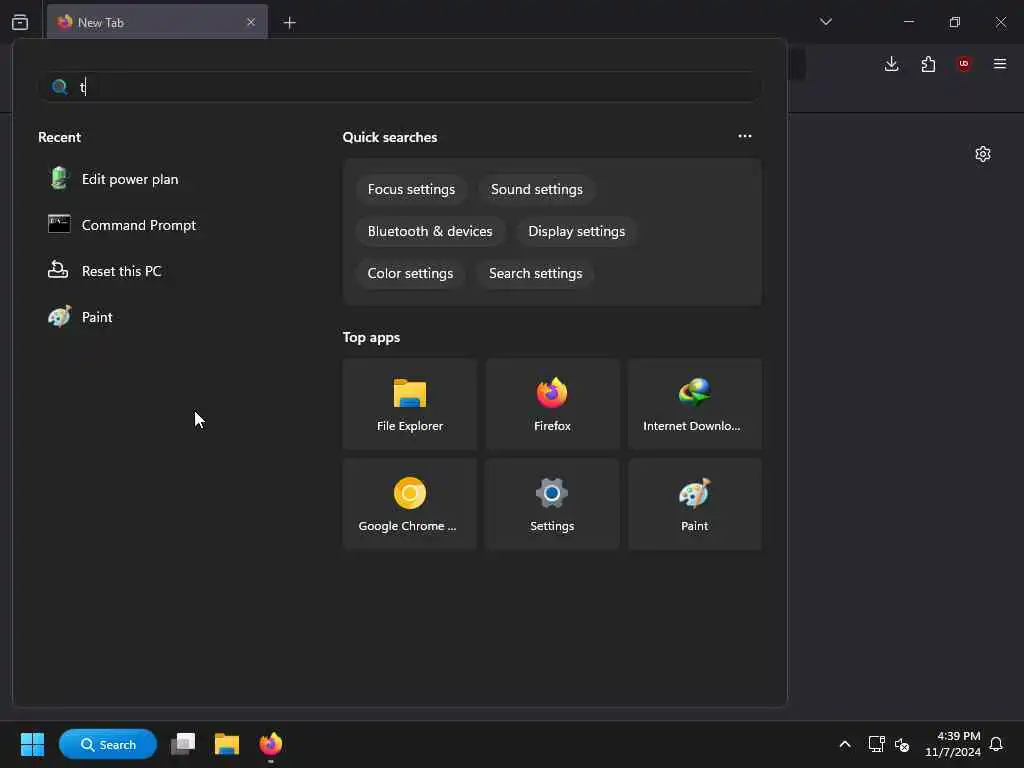Switch to Firefox on taskbar
Viewport: 1024px width, 768px height.
click(270, 744)
